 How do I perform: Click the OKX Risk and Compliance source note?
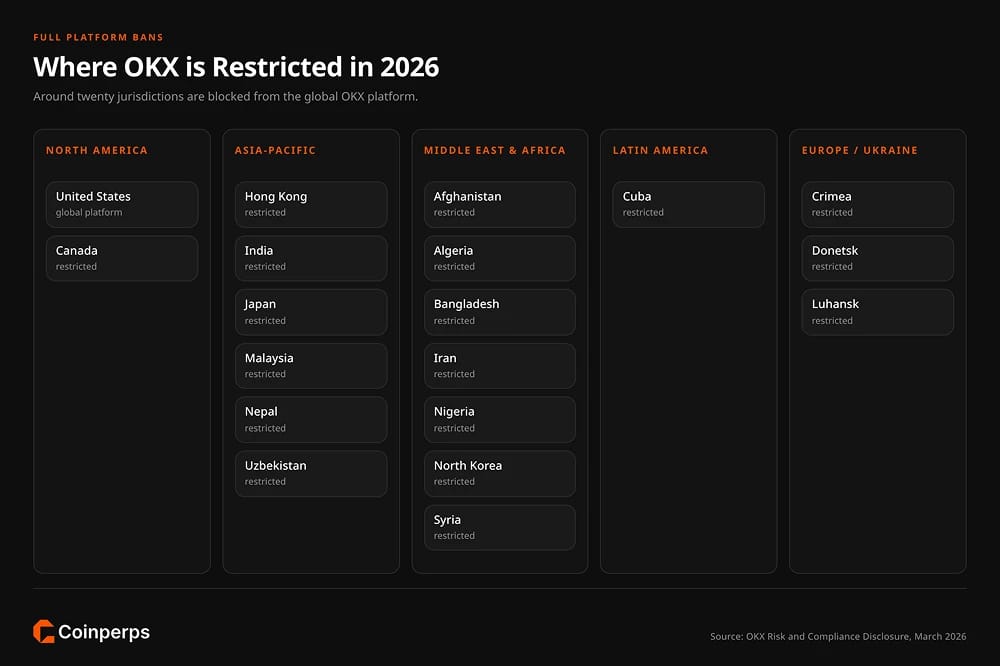[838, 636]
